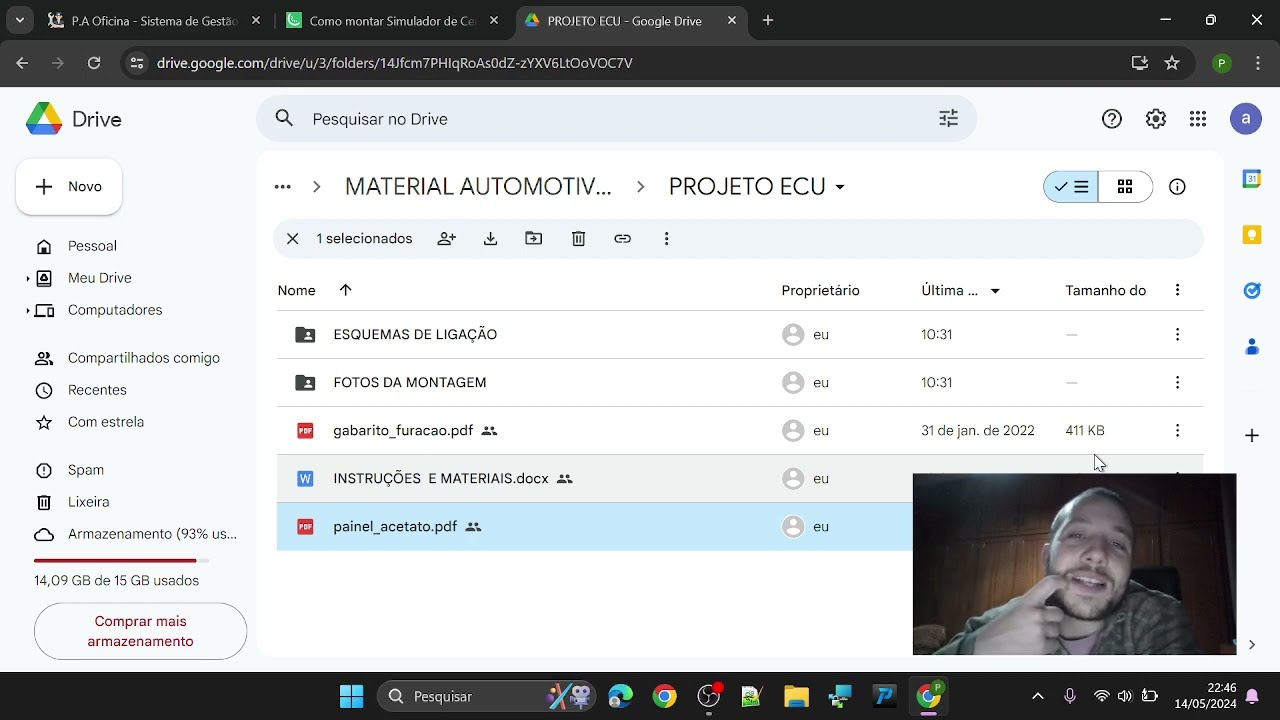Clear the current selection with X
The image size is (1280, 720).
tap(292, 239)
